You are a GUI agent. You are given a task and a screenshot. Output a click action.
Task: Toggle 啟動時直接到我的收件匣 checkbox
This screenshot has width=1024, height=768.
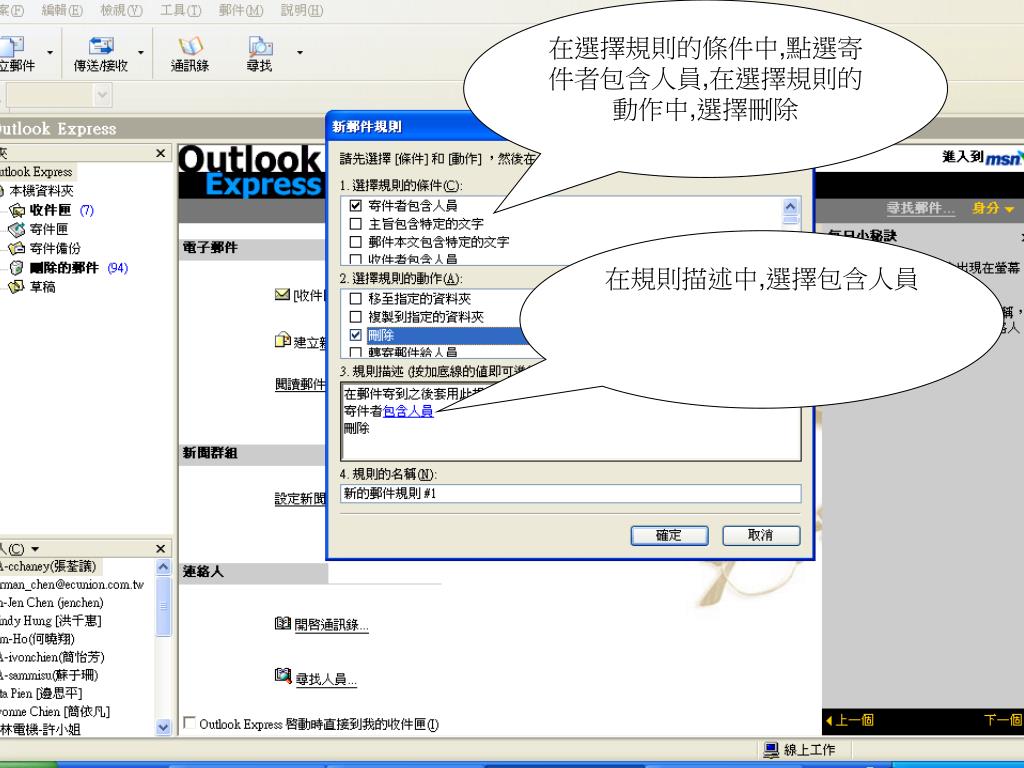189,722
